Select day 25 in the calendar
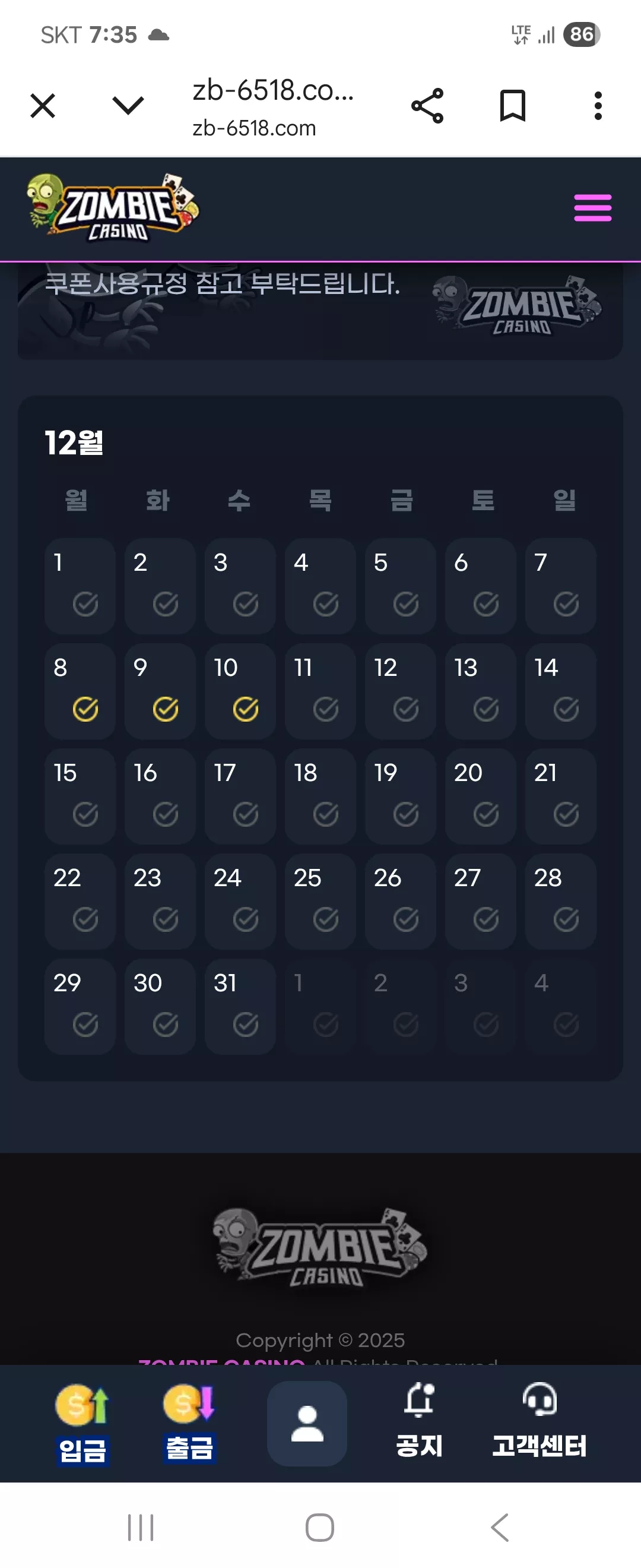Screen dimensions: 641x1568 (x=320, y=902)
